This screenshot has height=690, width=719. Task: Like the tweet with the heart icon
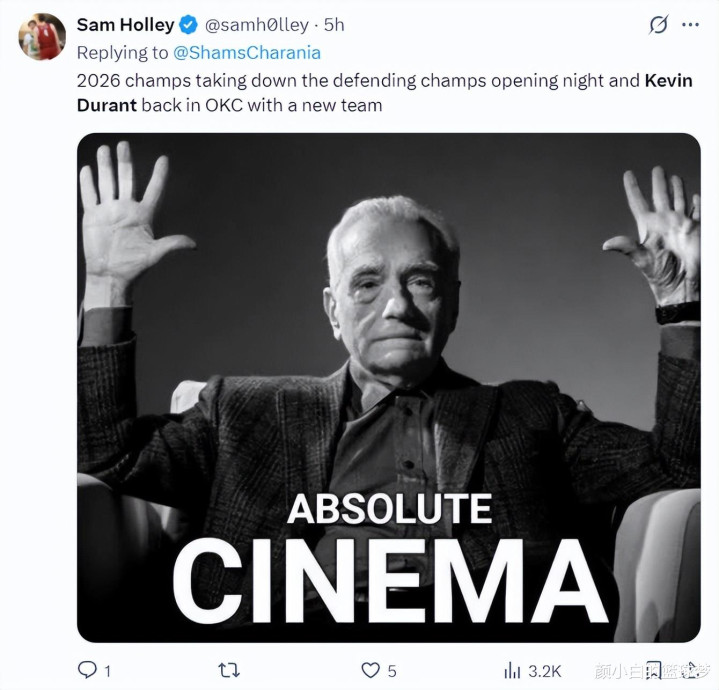371,670
